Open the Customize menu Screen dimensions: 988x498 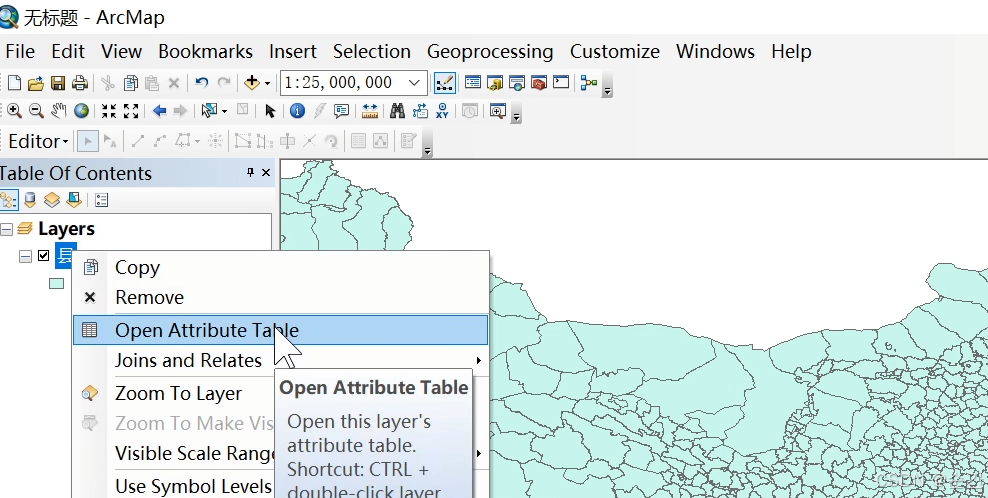click(615, 51)
